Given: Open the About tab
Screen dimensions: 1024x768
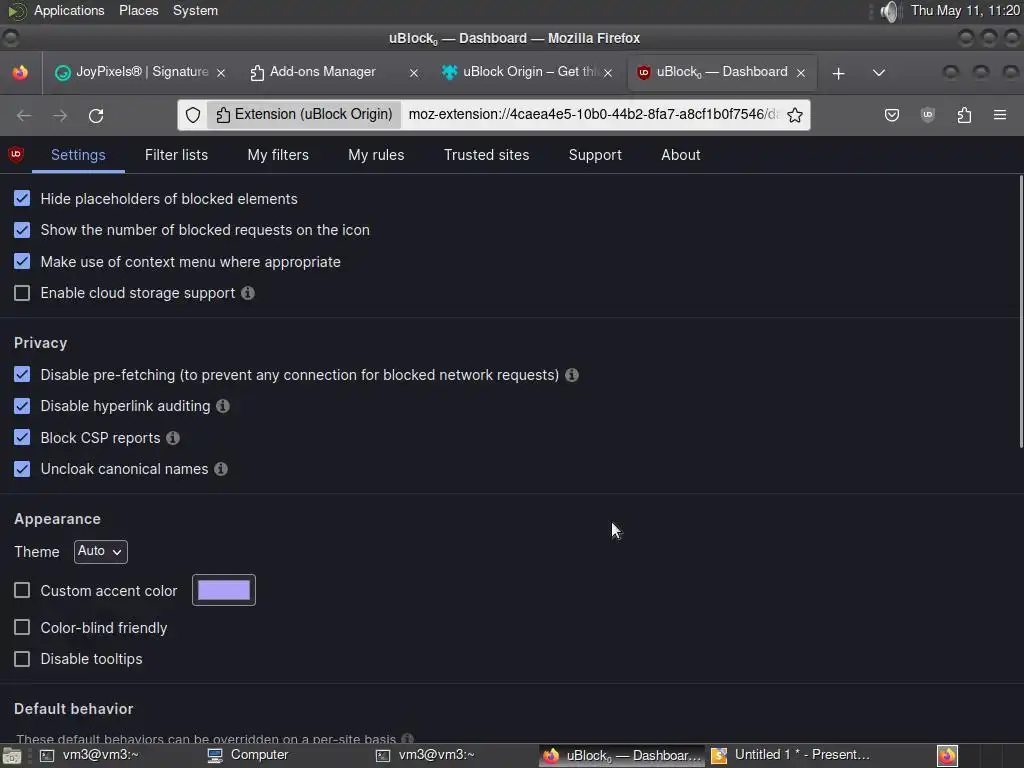Looking at the screenshot, I should click(x=680, y=155).
